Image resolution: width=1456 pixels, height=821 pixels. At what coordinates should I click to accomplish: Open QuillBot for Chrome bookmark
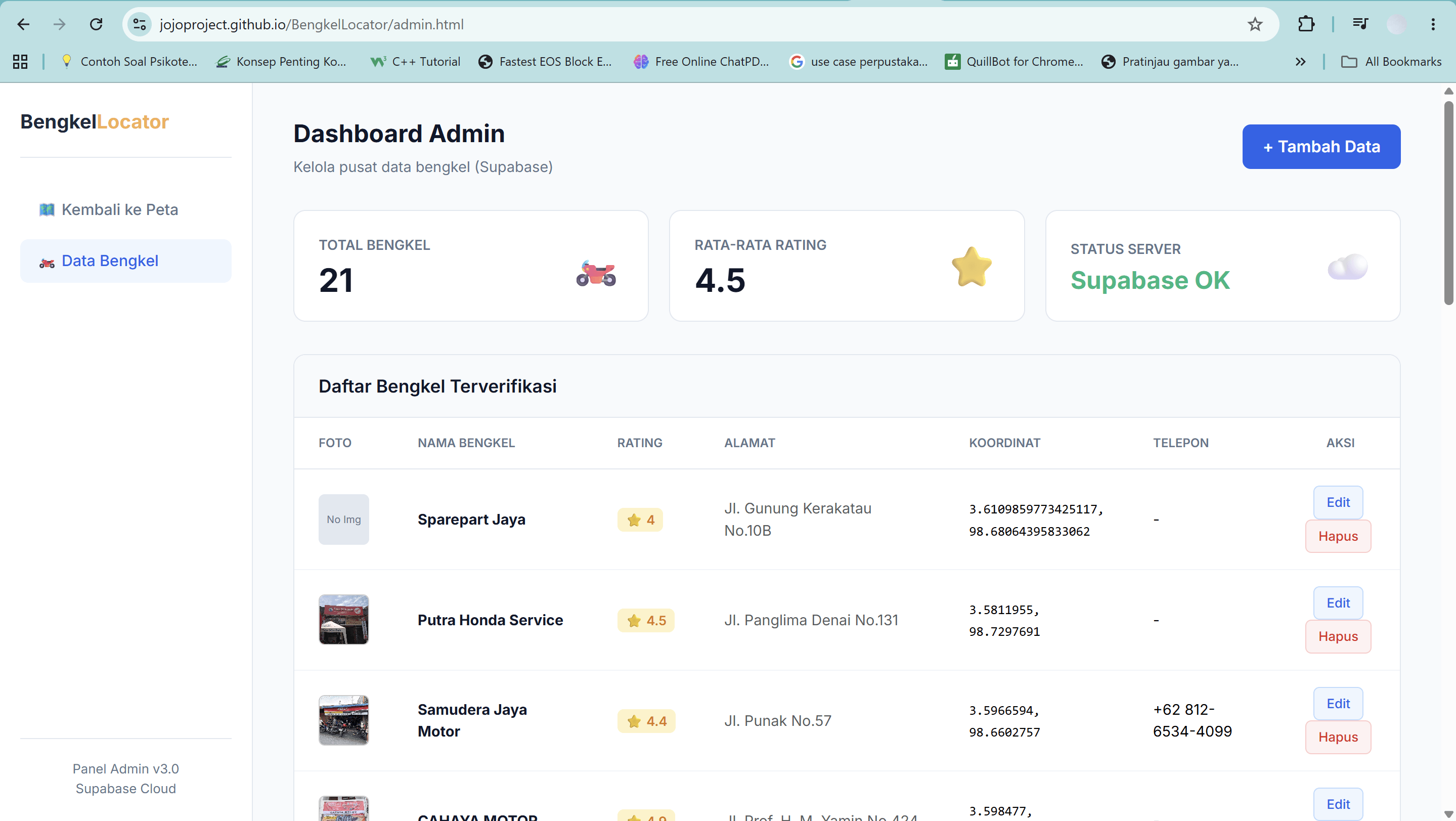(1014, 62)
